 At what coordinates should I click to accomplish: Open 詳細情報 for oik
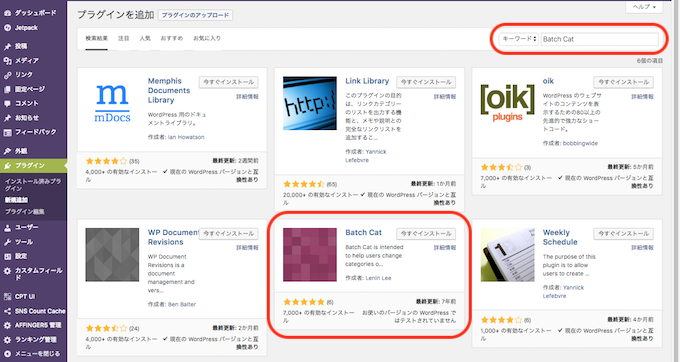642,97
